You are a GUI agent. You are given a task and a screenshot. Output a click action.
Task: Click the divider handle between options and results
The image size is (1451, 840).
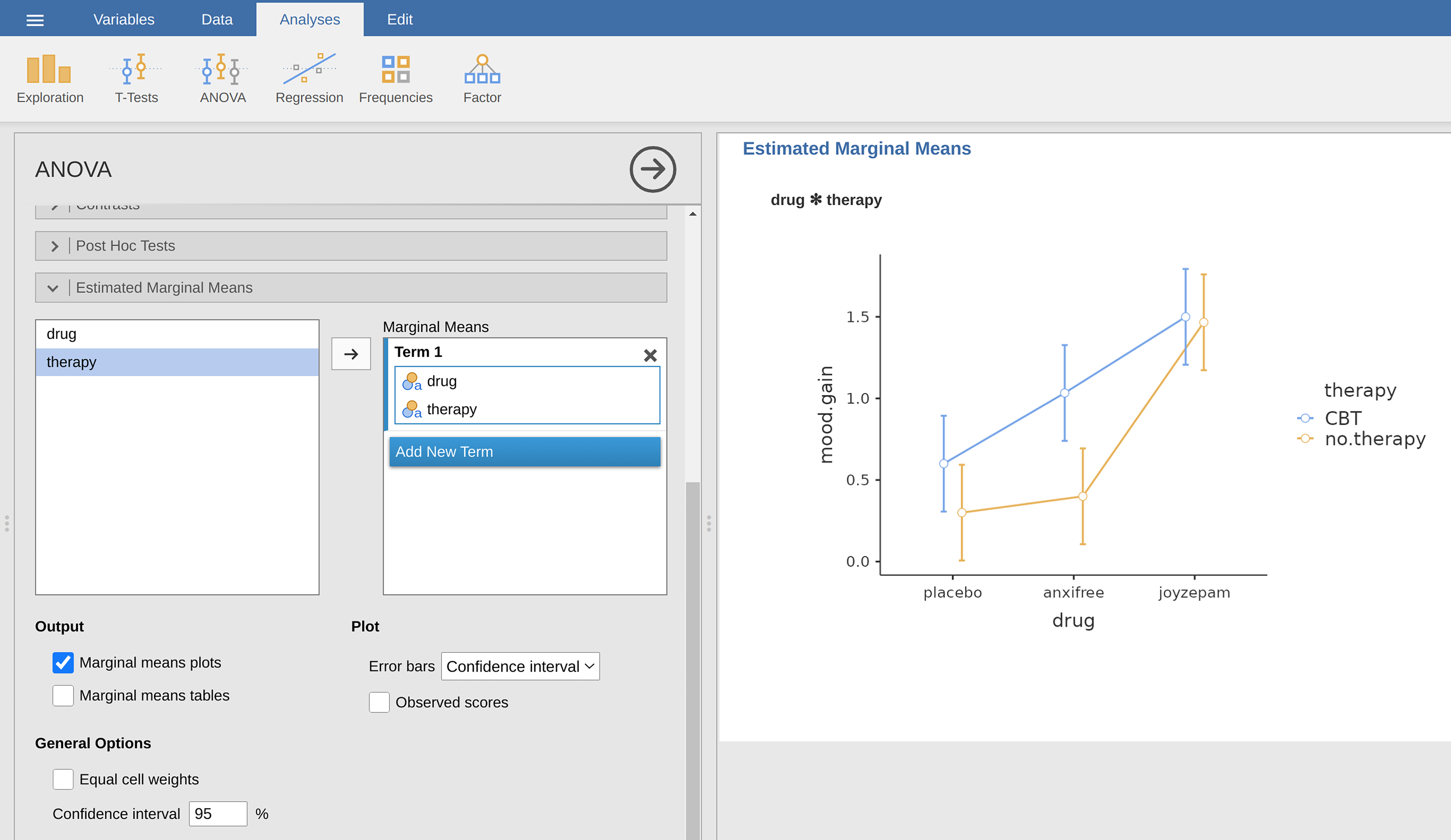coord(709,523)
